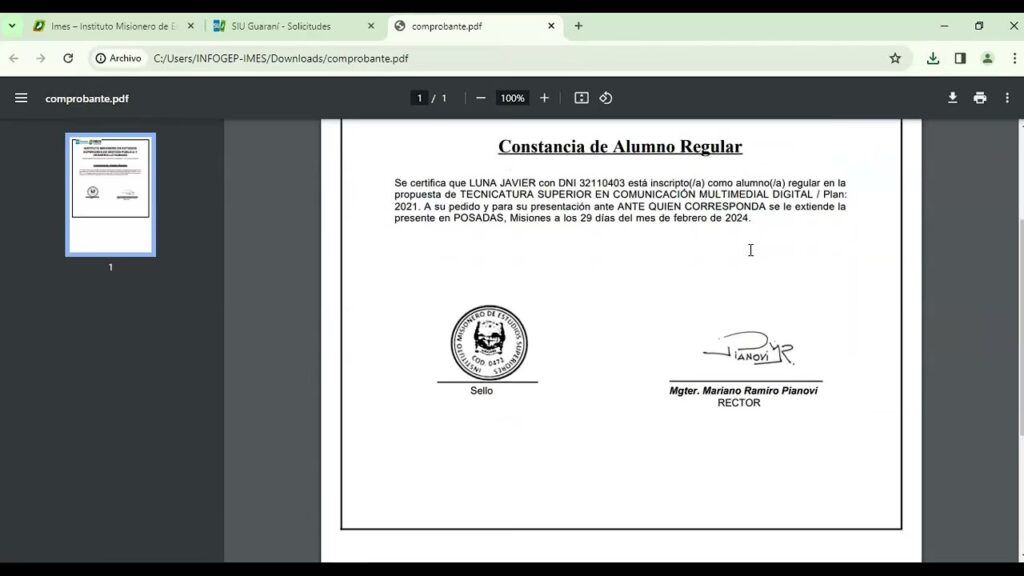The image size is (1024, 576).
Task: Rotate the document counterclockwise
Action: point(606,98)
